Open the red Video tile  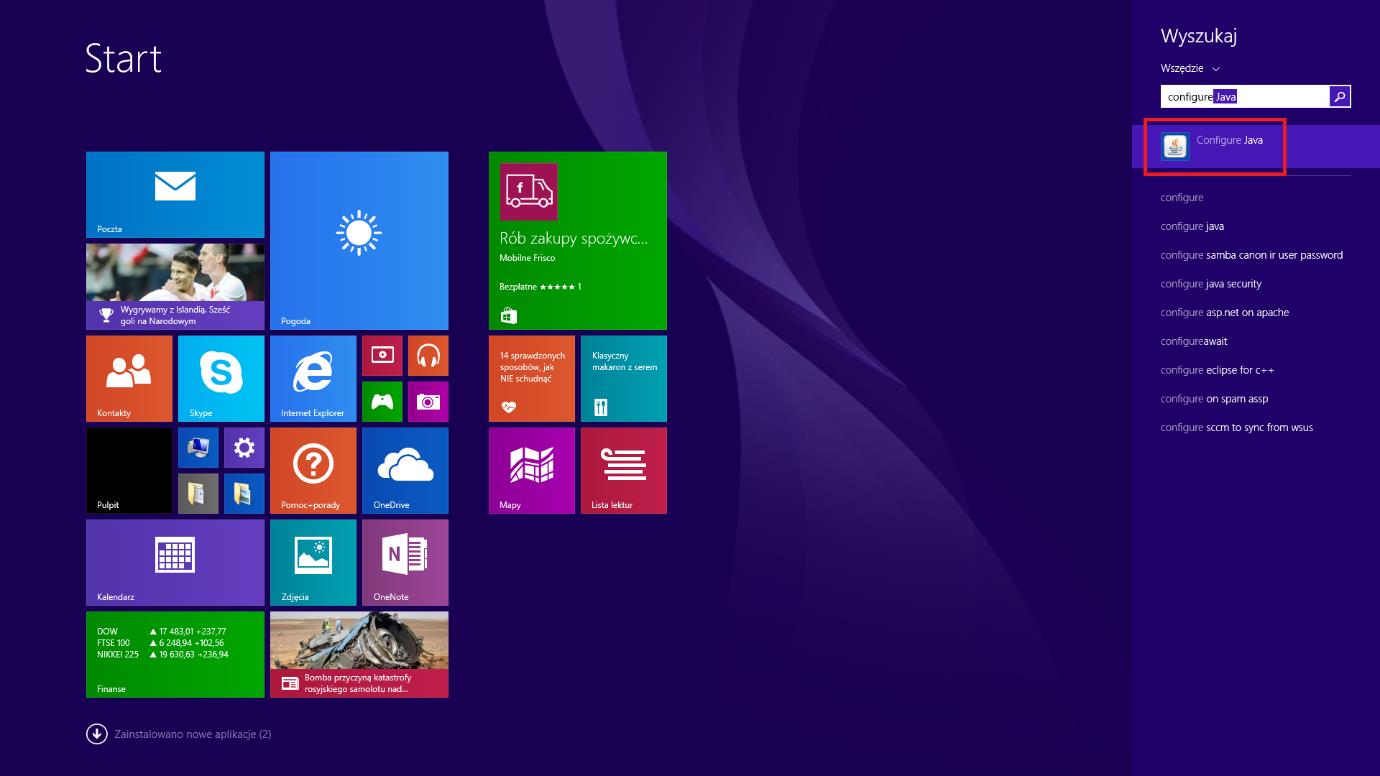[x=382, y=355]
